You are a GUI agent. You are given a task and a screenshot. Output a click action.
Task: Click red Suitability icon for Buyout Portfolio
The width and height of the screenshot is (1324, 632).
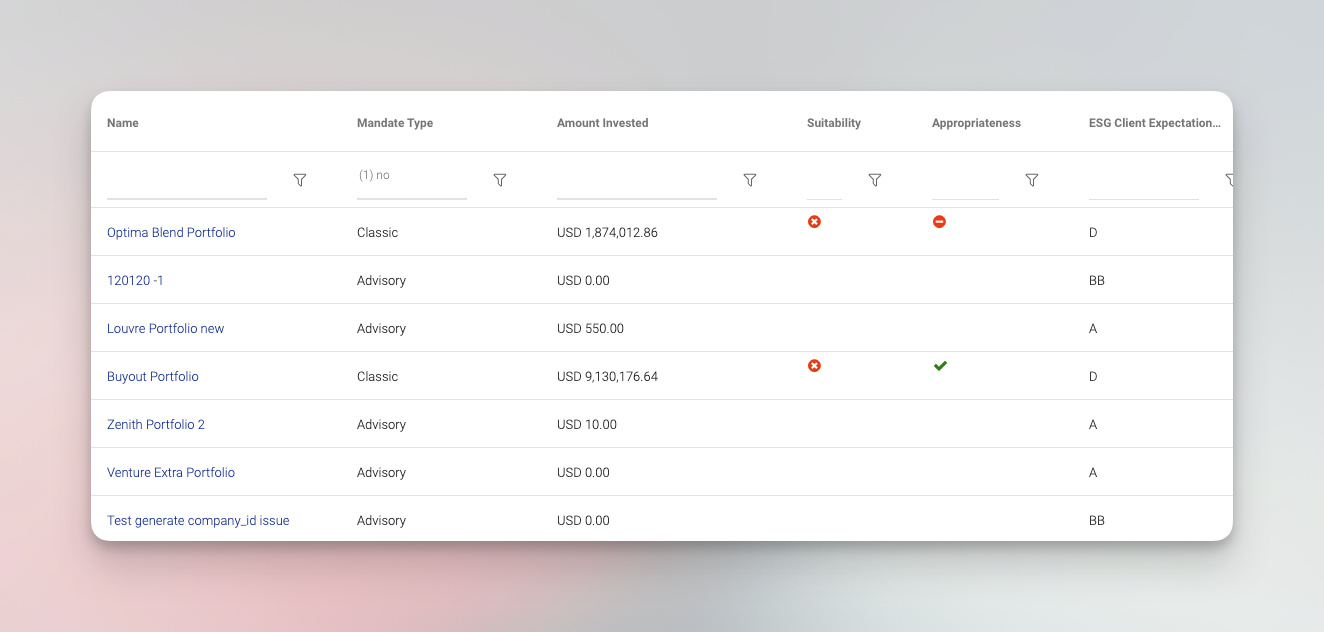(814, 366)
